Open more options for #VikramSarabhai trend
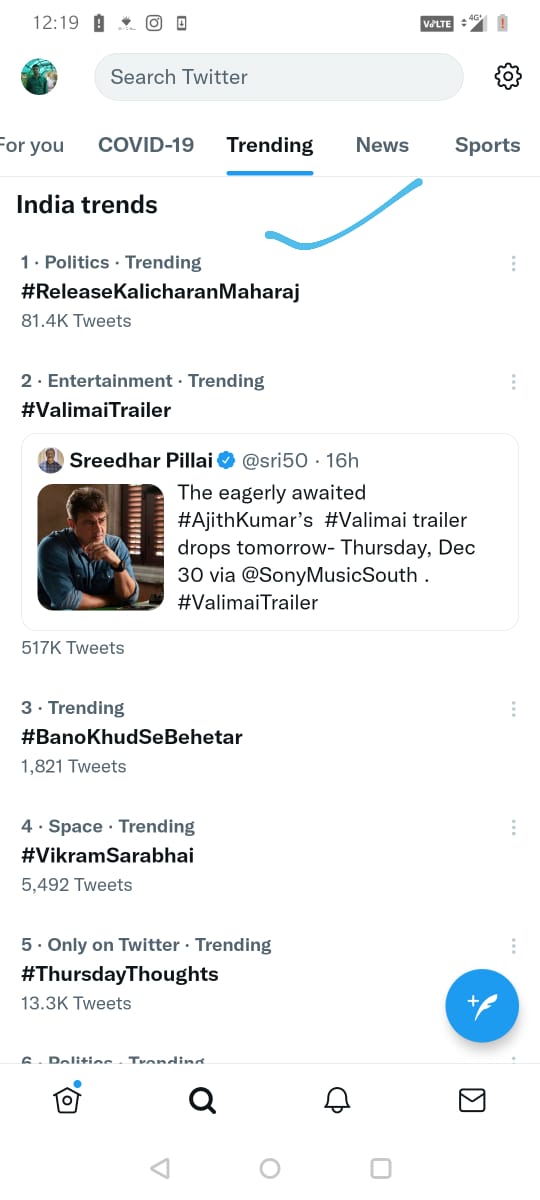Image resolution: width=540 pixels, height=1200 pixels. tap(513, 827)
